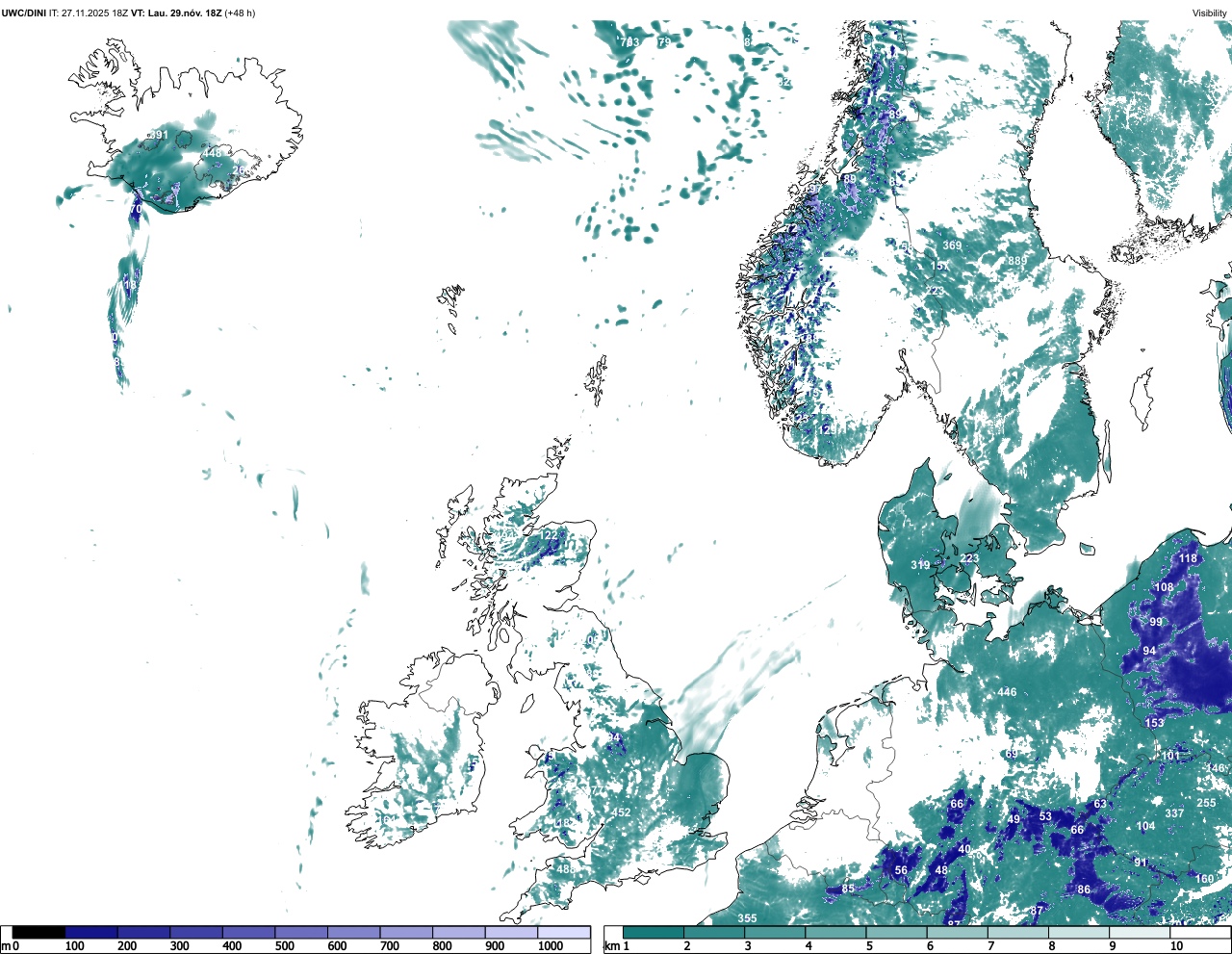Click the 85 visibility value
Viewport: 1232px width, 954px height.
(848, 889)
